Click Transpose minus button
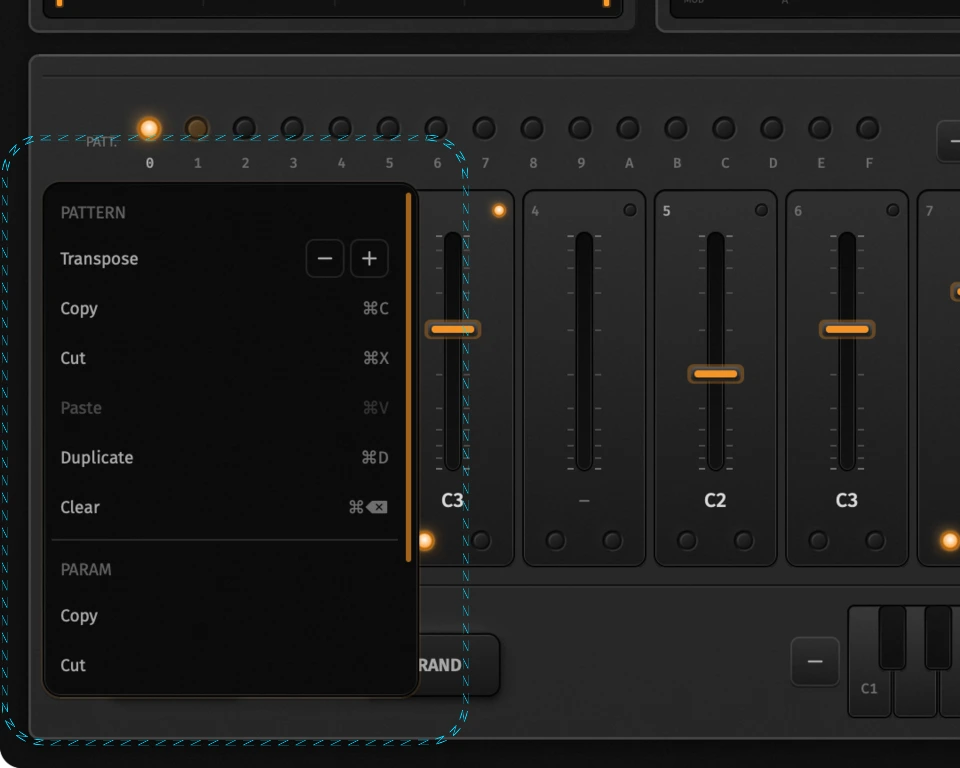The image size is (960, 768). [324, 258]
